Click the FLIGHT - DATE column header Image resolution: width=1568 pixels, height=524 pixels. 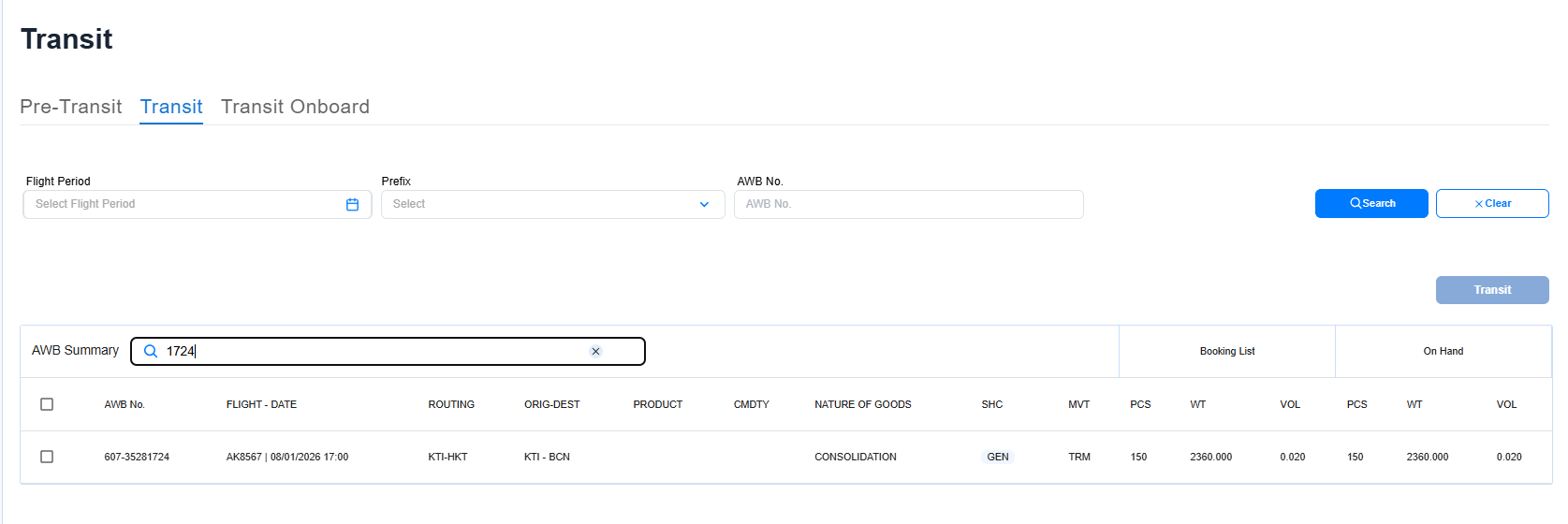pyautogui.click(x=261, y=405)
